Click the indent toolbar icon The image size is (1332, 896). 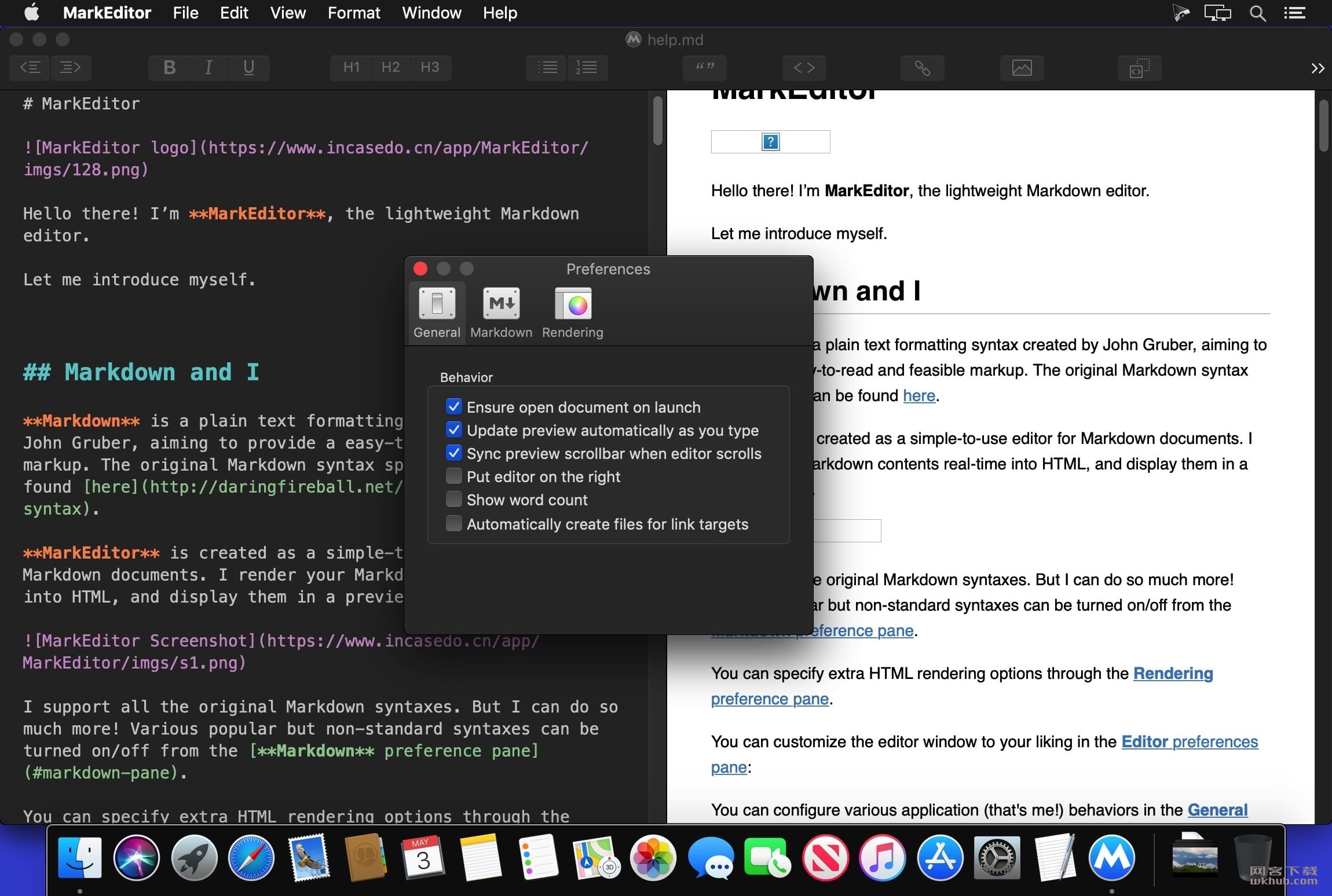pos(71,68)
